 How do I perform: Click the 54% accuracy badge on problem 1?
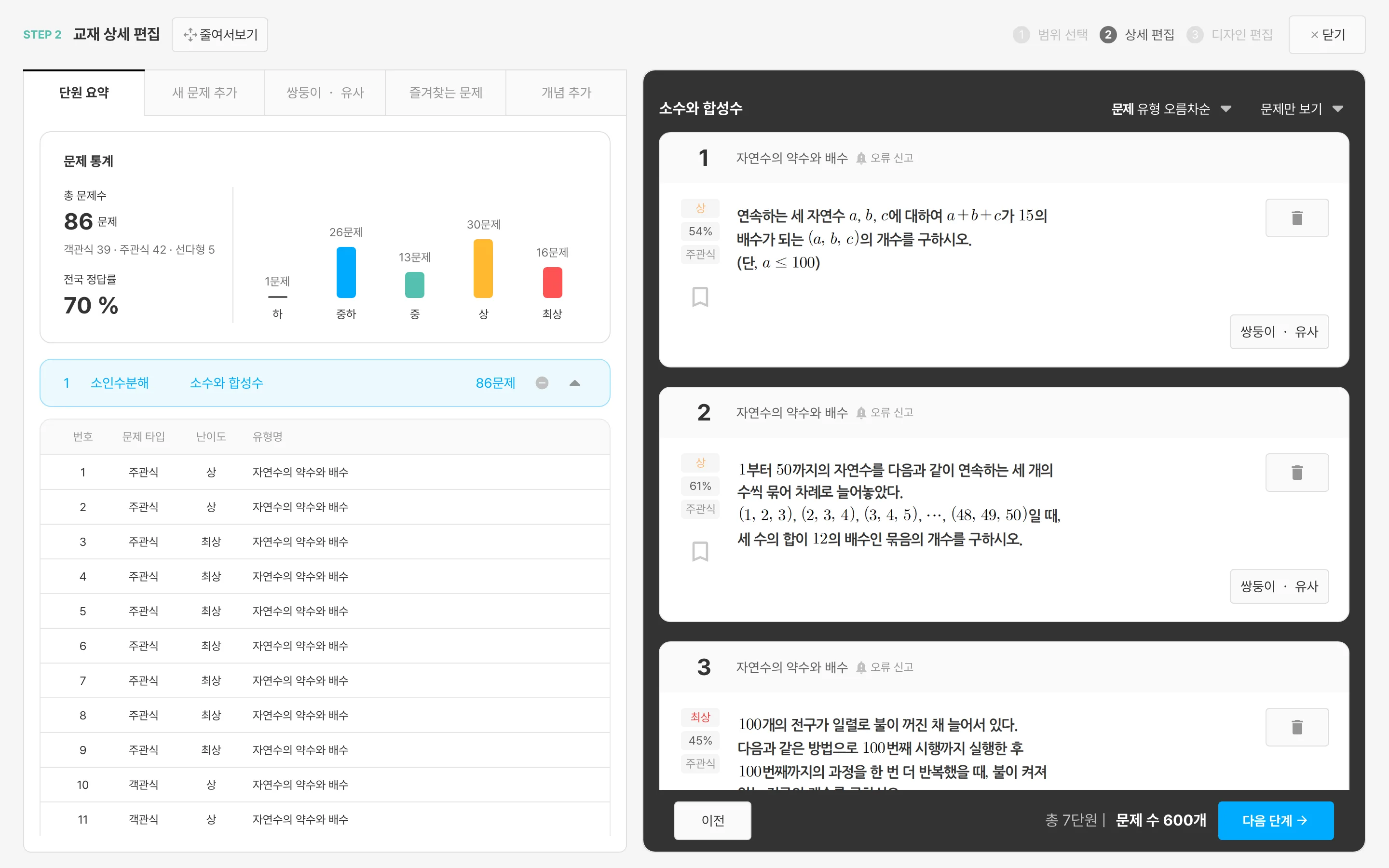[700, 231]
